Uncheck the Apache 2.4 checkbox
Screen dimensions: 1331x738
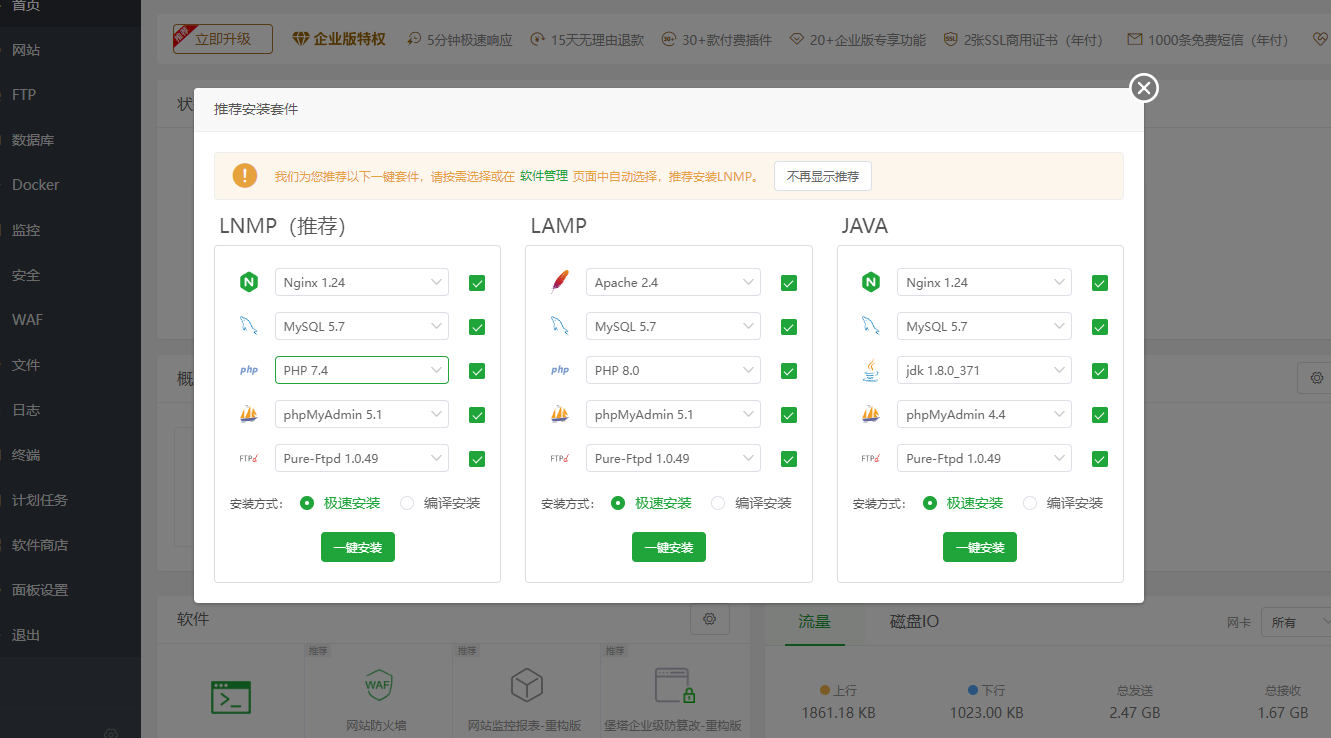(x=789, y=283)
